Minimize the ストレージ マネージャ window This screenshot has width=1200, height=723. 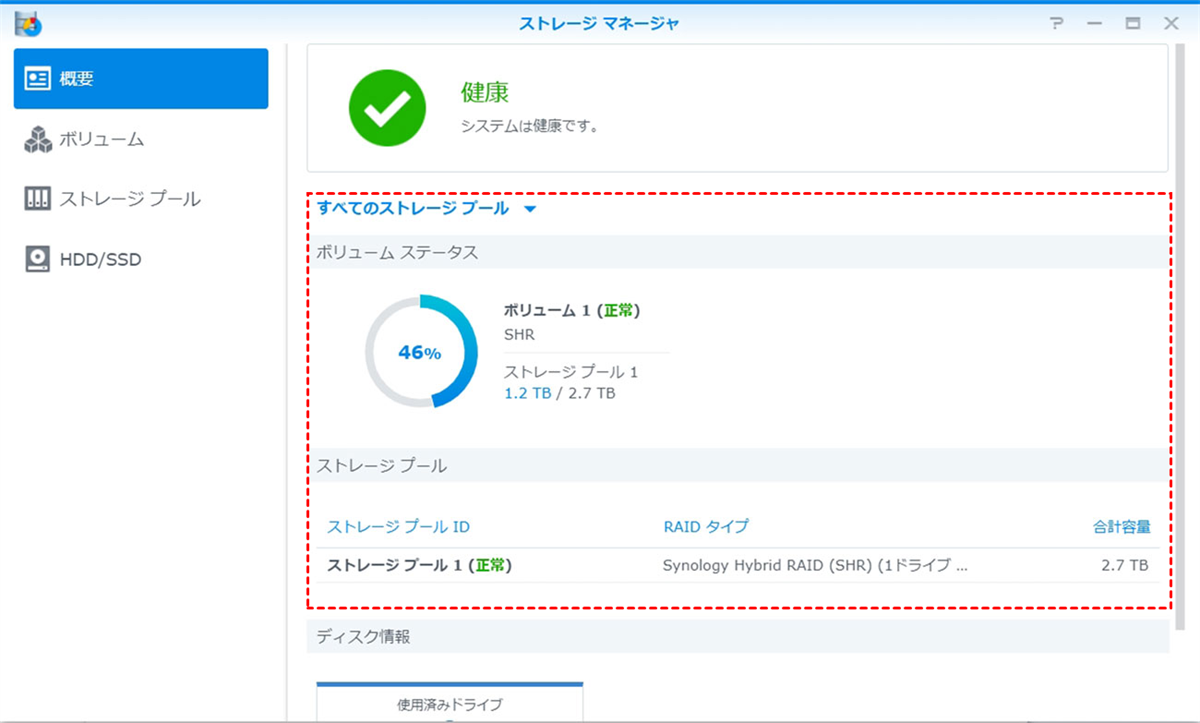coord(1095,23)
